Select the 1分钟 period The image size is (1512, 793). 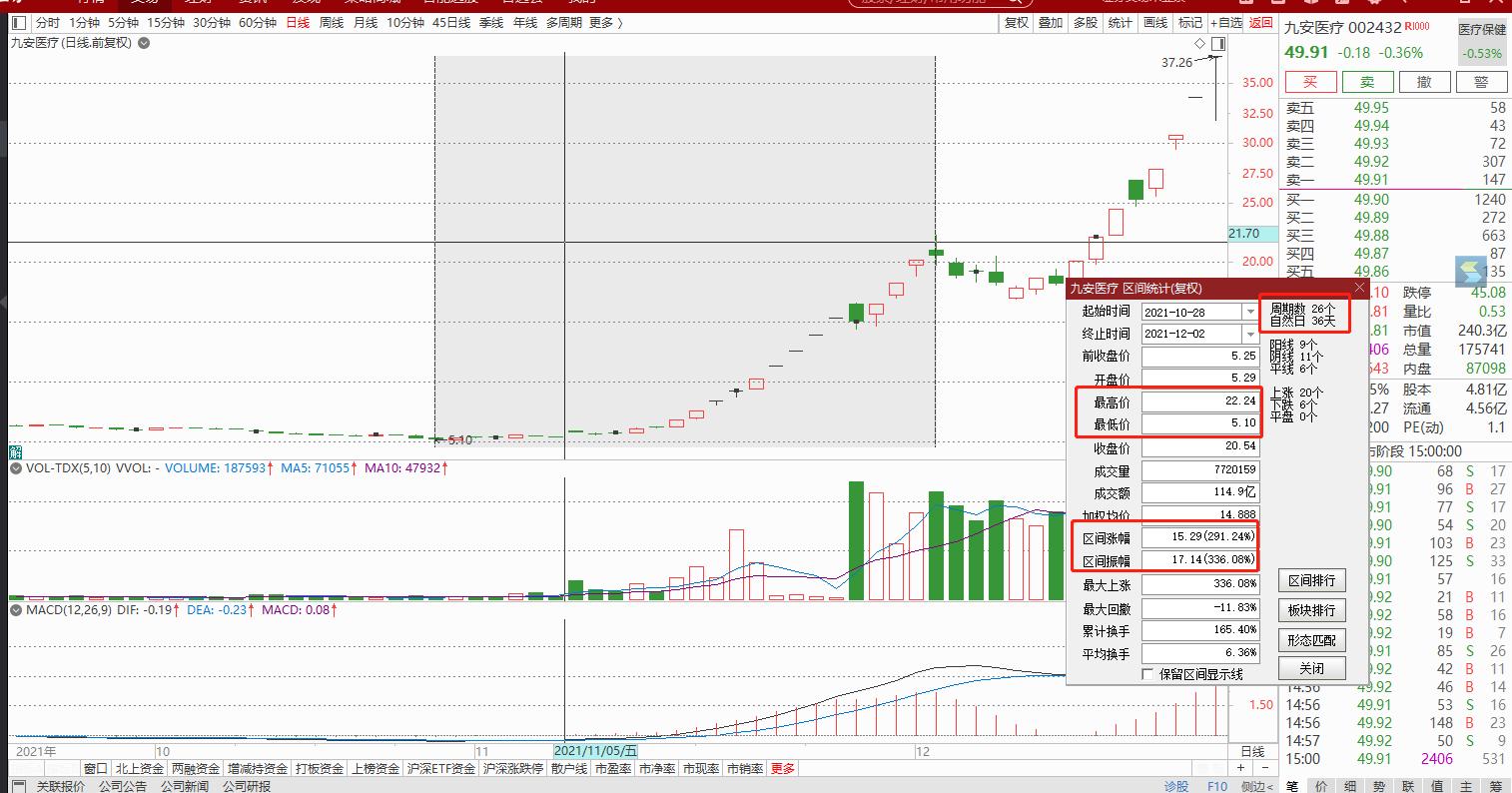(84, 23)
